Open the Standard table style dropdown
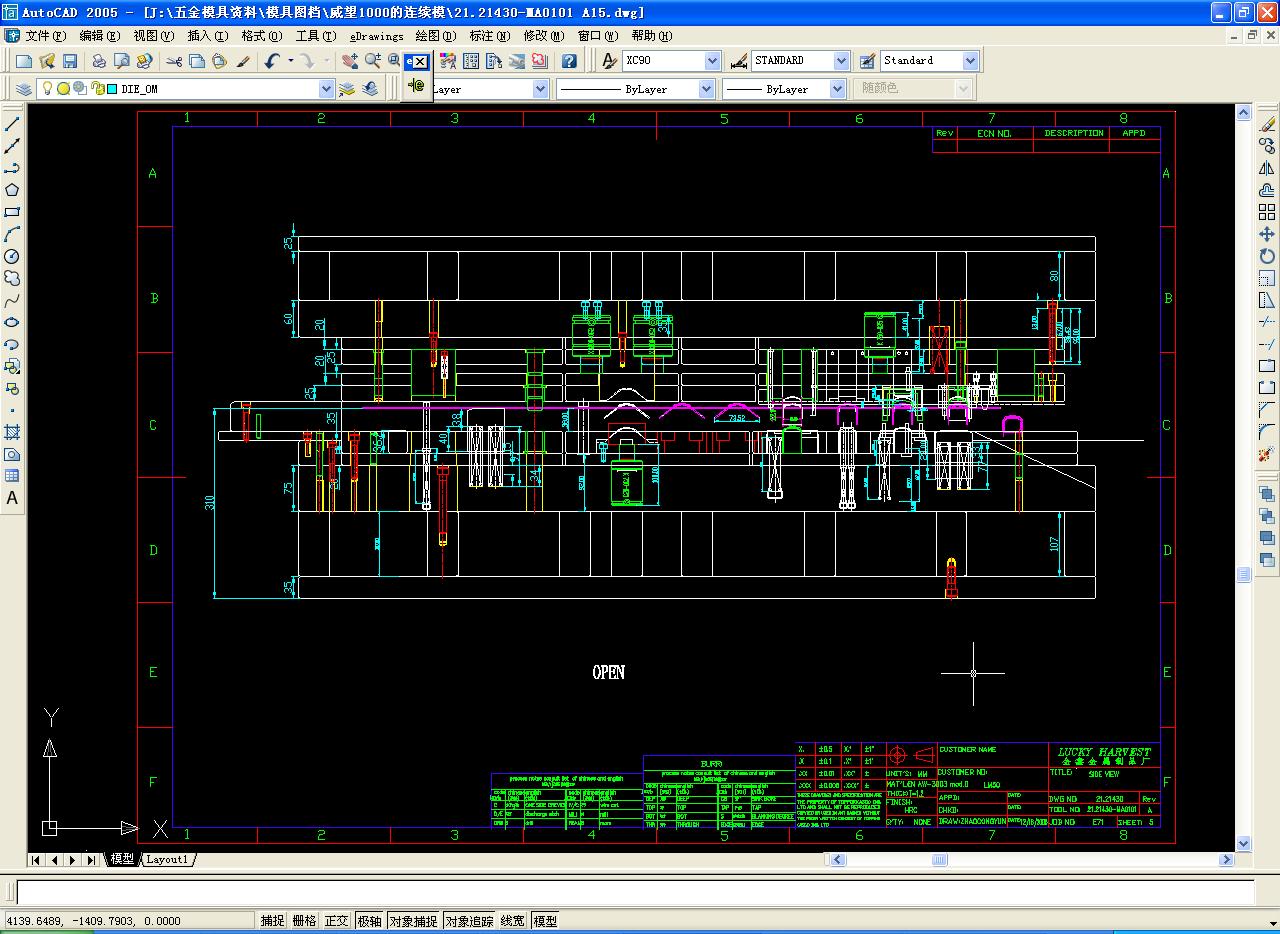The width and height of the screenshot is (1280, 934). (x=970, y=61)
